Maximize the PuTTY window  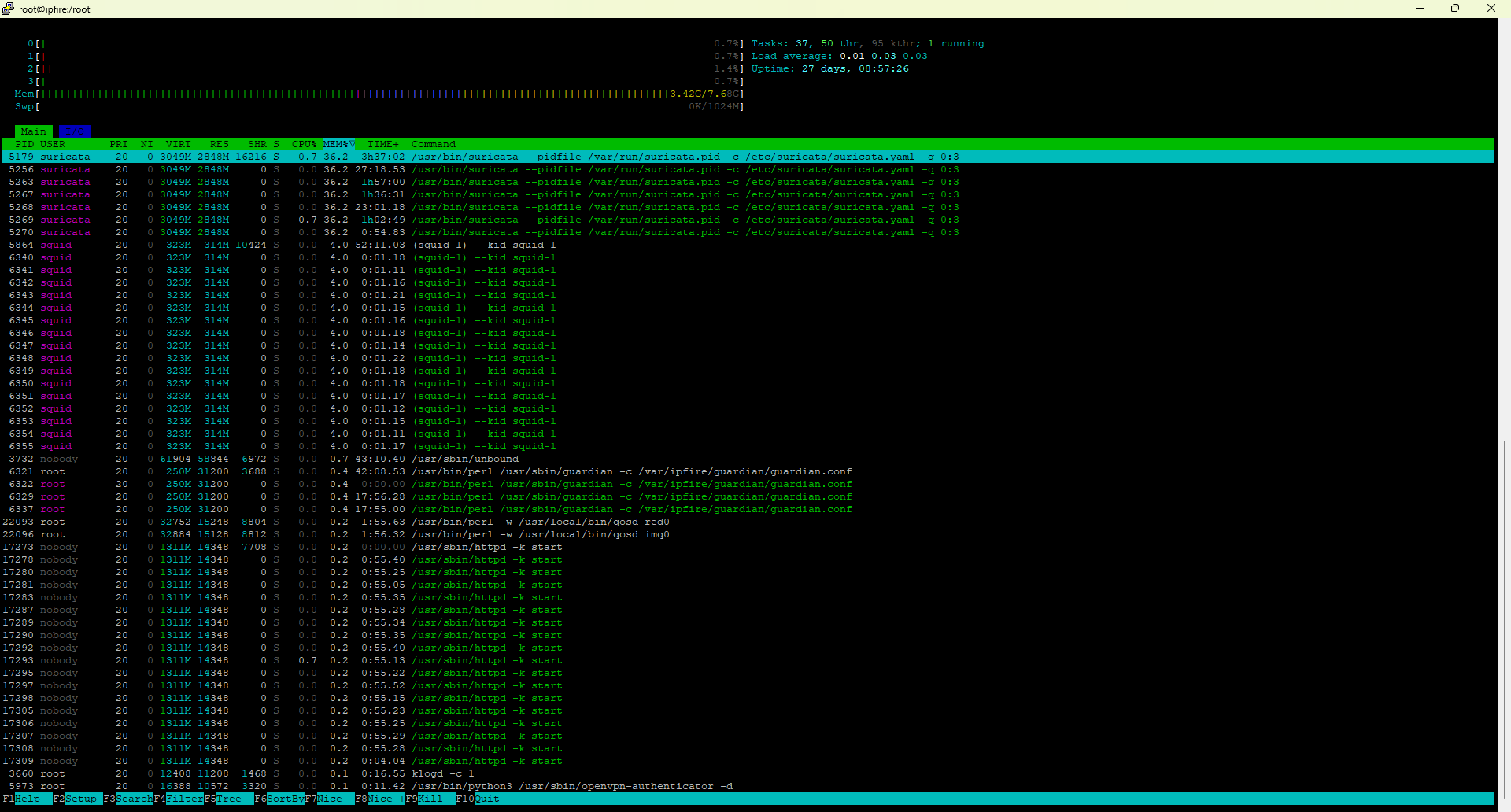tap(1455, 9)
